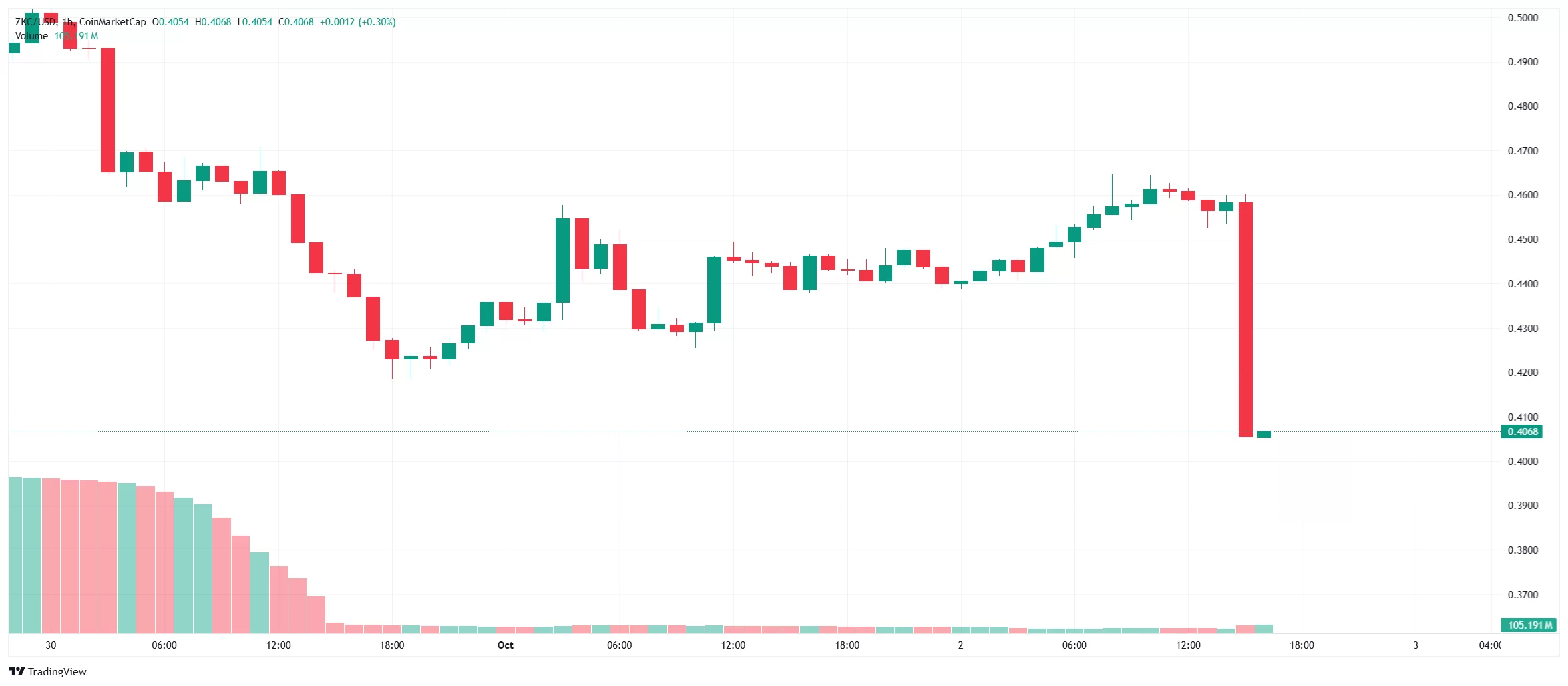Image resolution: width=1568 pixels, height=686 pixels.
Task: Click the +0.0012 (+0.30%) change value
Action: 357,22
